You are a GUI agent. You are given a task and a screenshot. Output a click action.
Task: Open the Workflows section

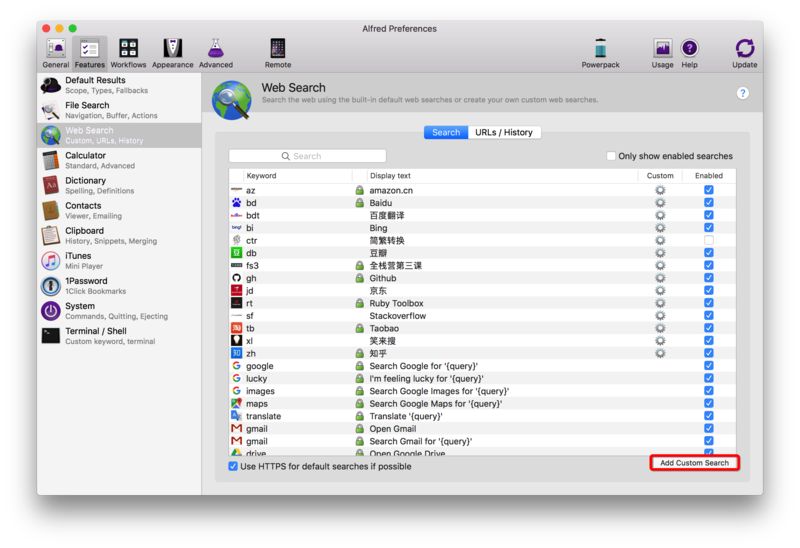(x=129, y=53)
